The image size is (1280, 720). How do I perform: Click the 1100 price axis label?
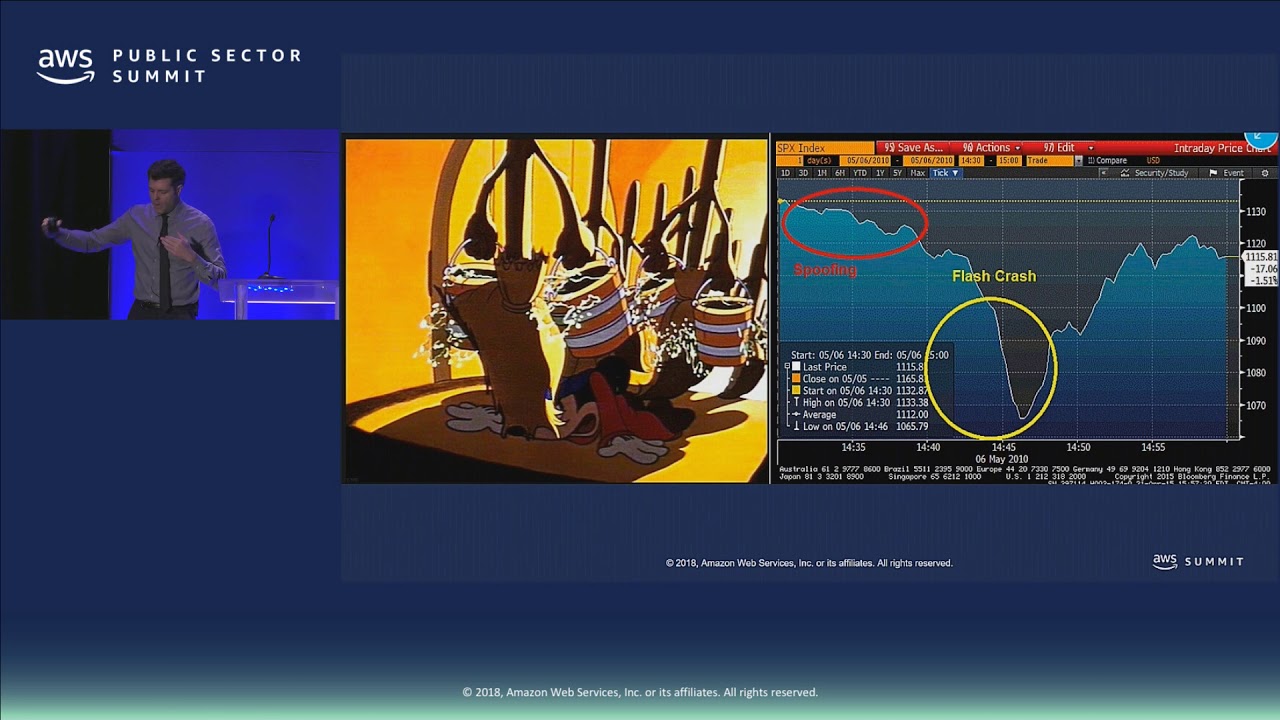[1254, 308]
